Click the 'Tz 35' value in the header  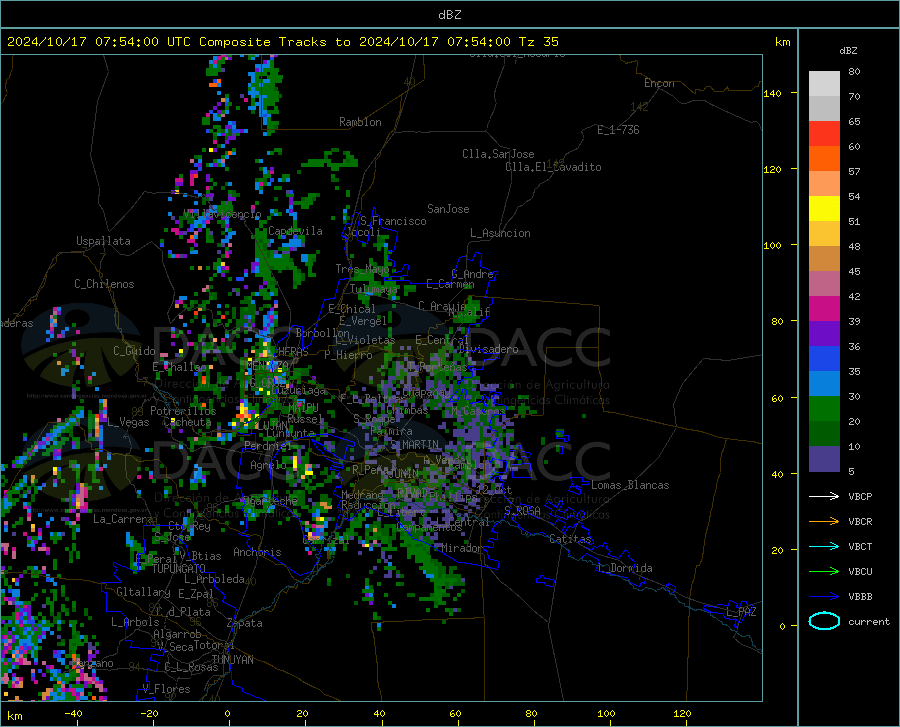(x=538, y=42)
